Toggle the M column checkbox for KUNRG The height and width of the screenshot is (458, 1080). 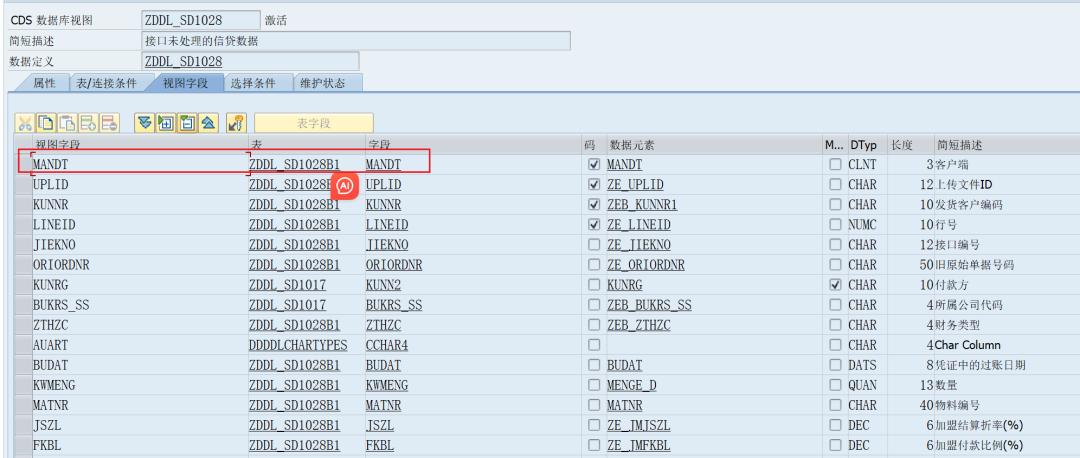coord(835,285)
